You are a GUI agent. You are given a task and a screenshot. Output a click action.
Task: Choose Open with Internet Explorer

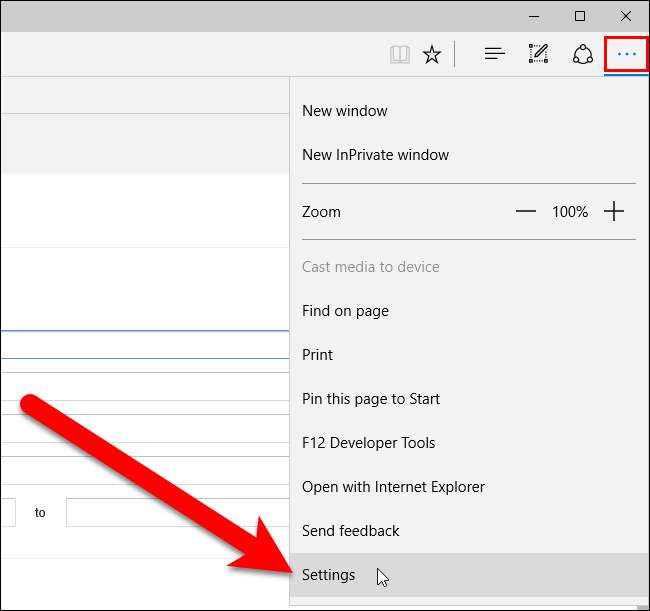click(x=393, y=487)
